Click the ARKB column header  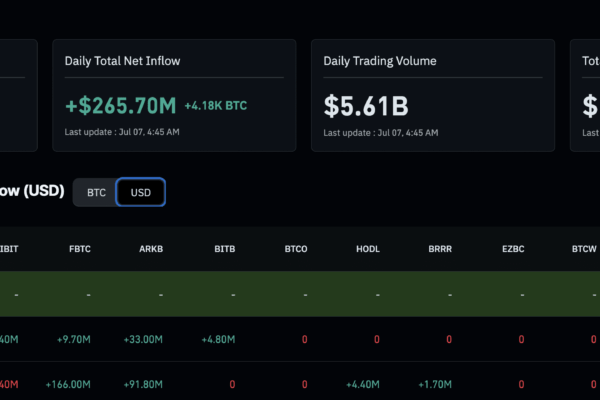[x=151, y=249]
